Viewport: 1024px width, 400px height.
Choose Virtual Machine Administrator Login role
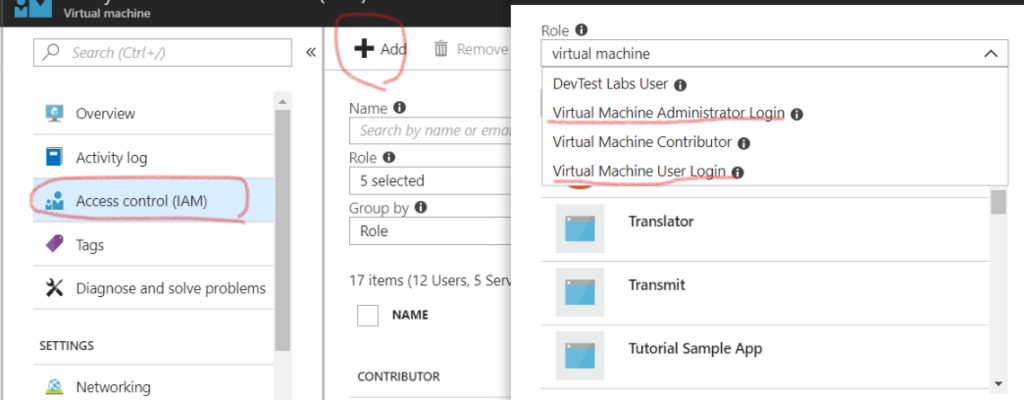[668, 113]
